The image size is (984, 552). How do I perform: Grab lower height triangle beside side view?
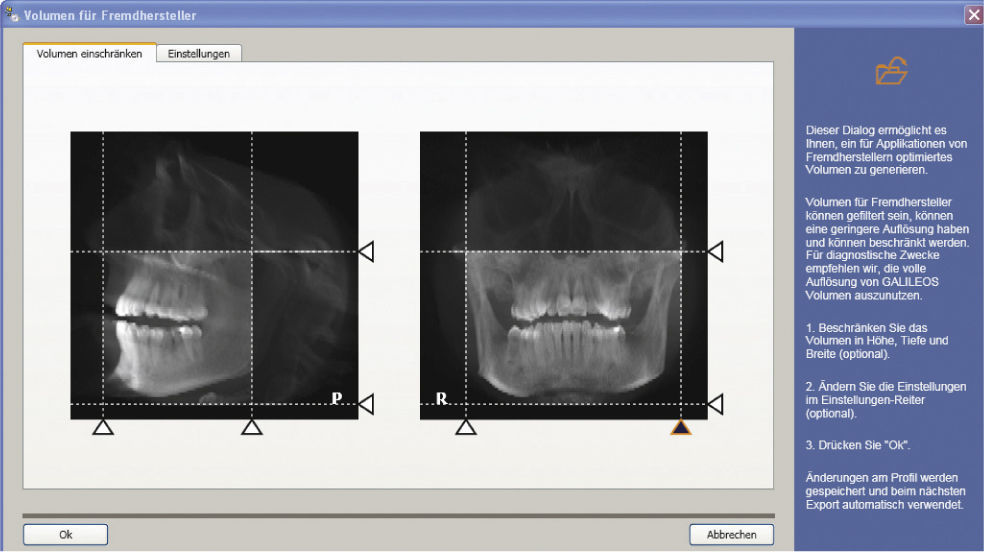click(366, 404)
